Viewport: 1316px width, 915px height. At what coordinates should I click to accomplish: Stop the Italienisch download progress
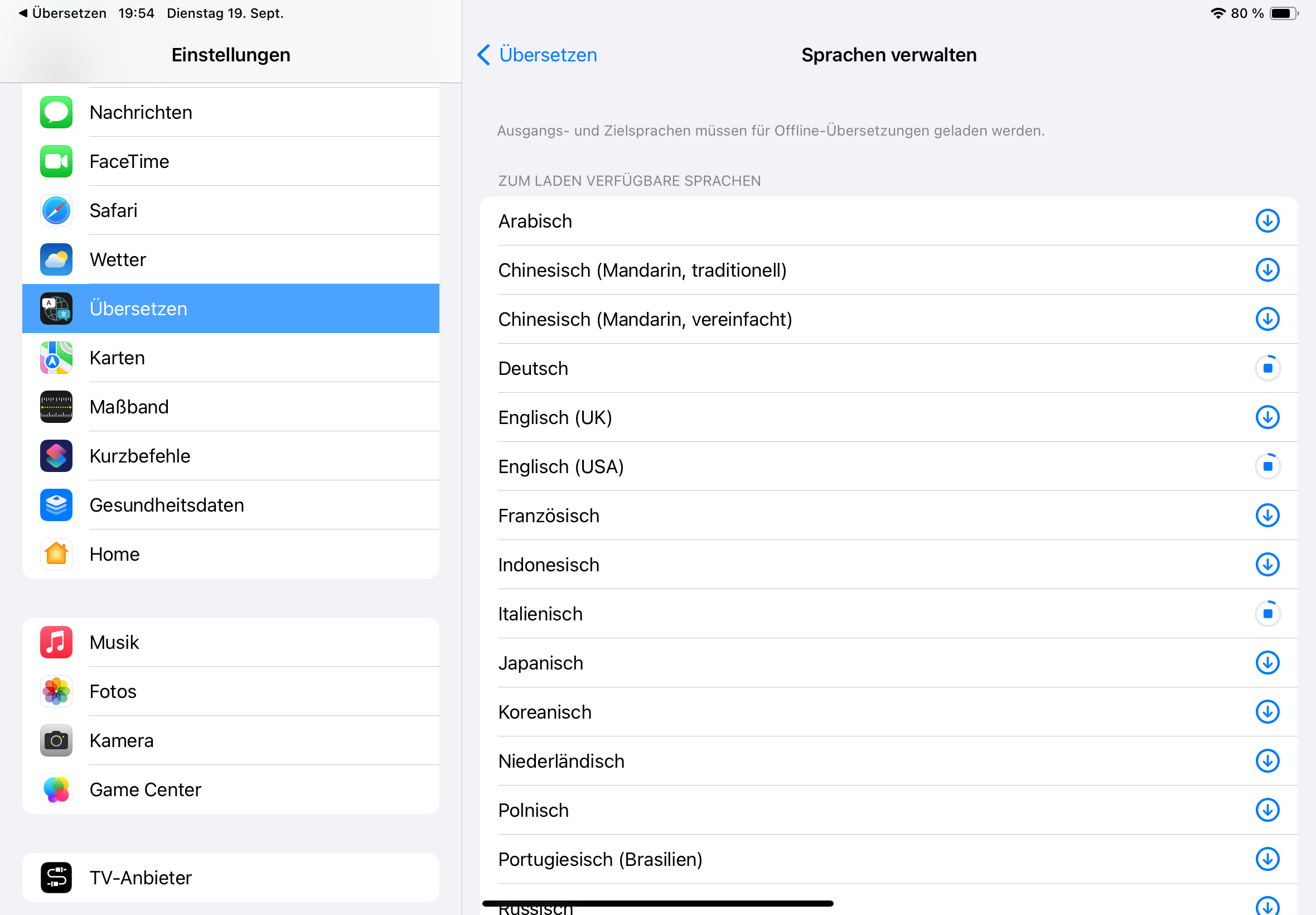tap(1267, 613)
